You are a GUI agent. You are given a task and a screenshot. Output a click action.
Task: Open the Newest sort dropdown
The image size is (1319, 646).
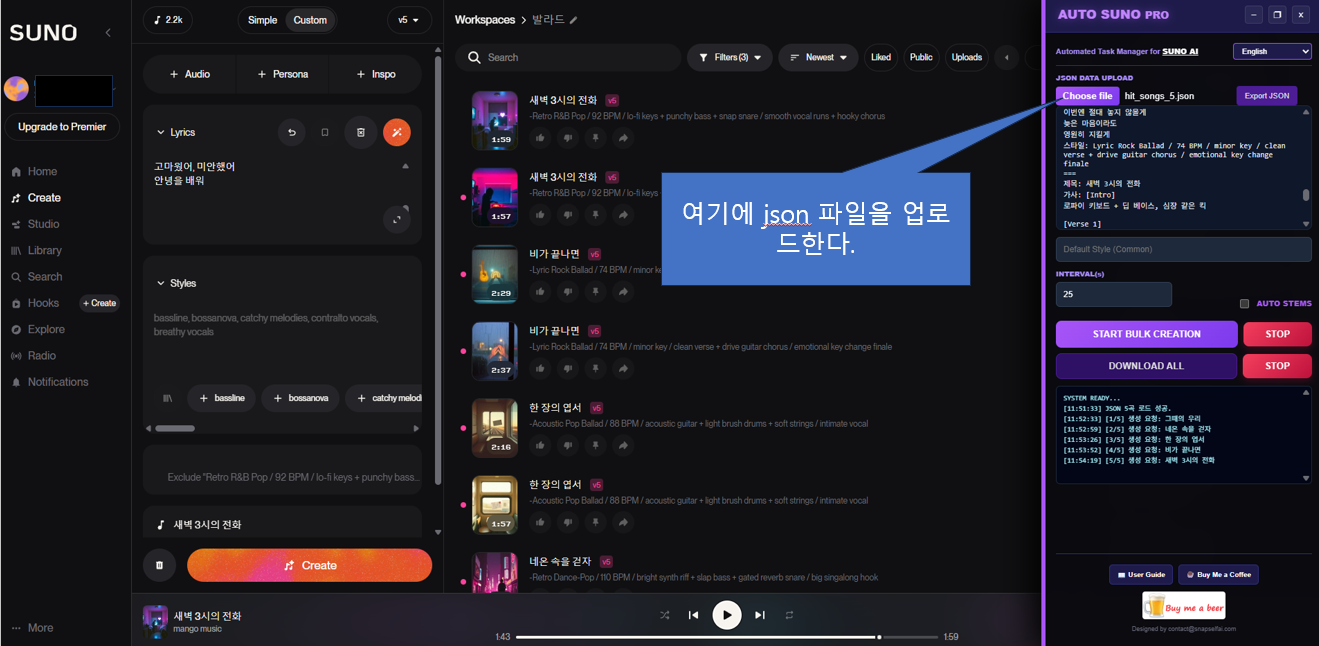click(818, 57)
